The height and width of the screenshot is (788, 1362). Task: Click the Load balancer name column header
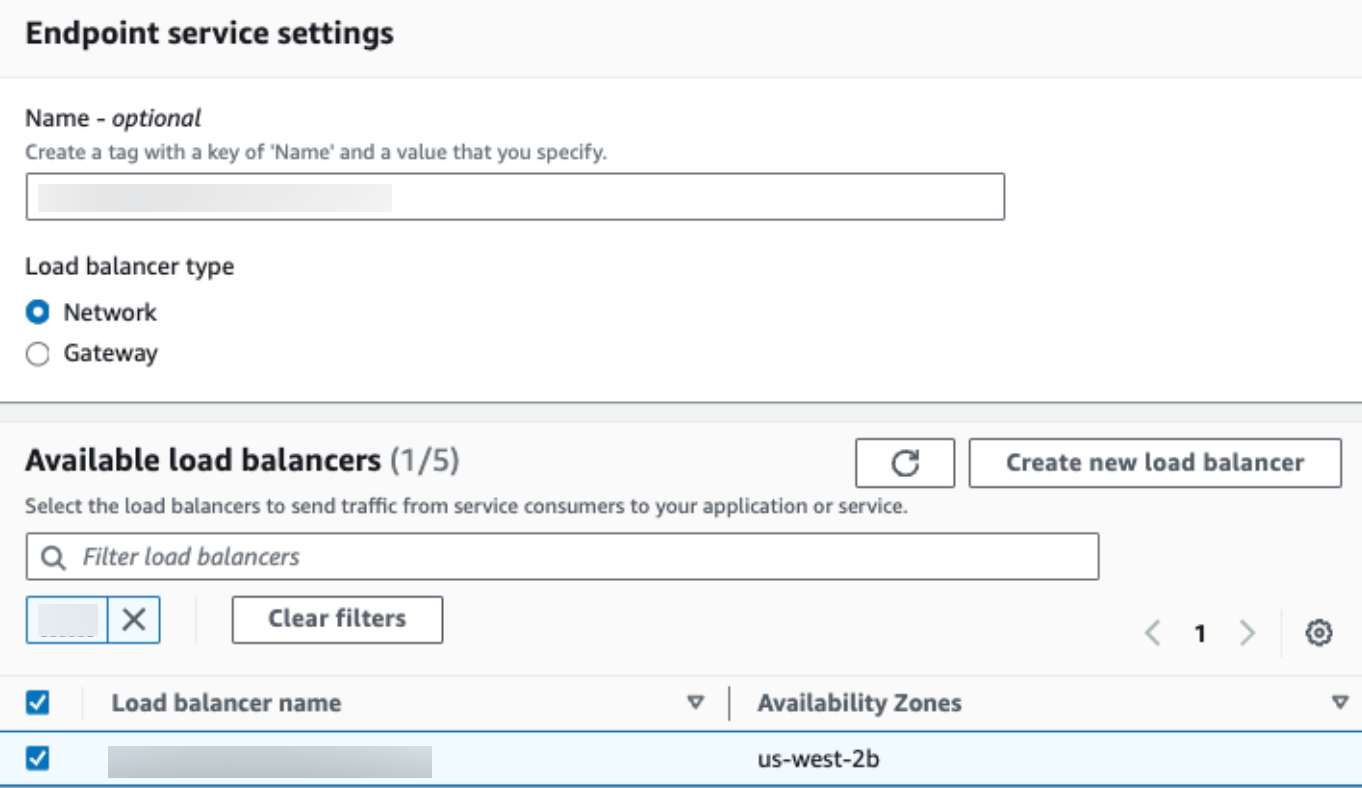[226, 703]
